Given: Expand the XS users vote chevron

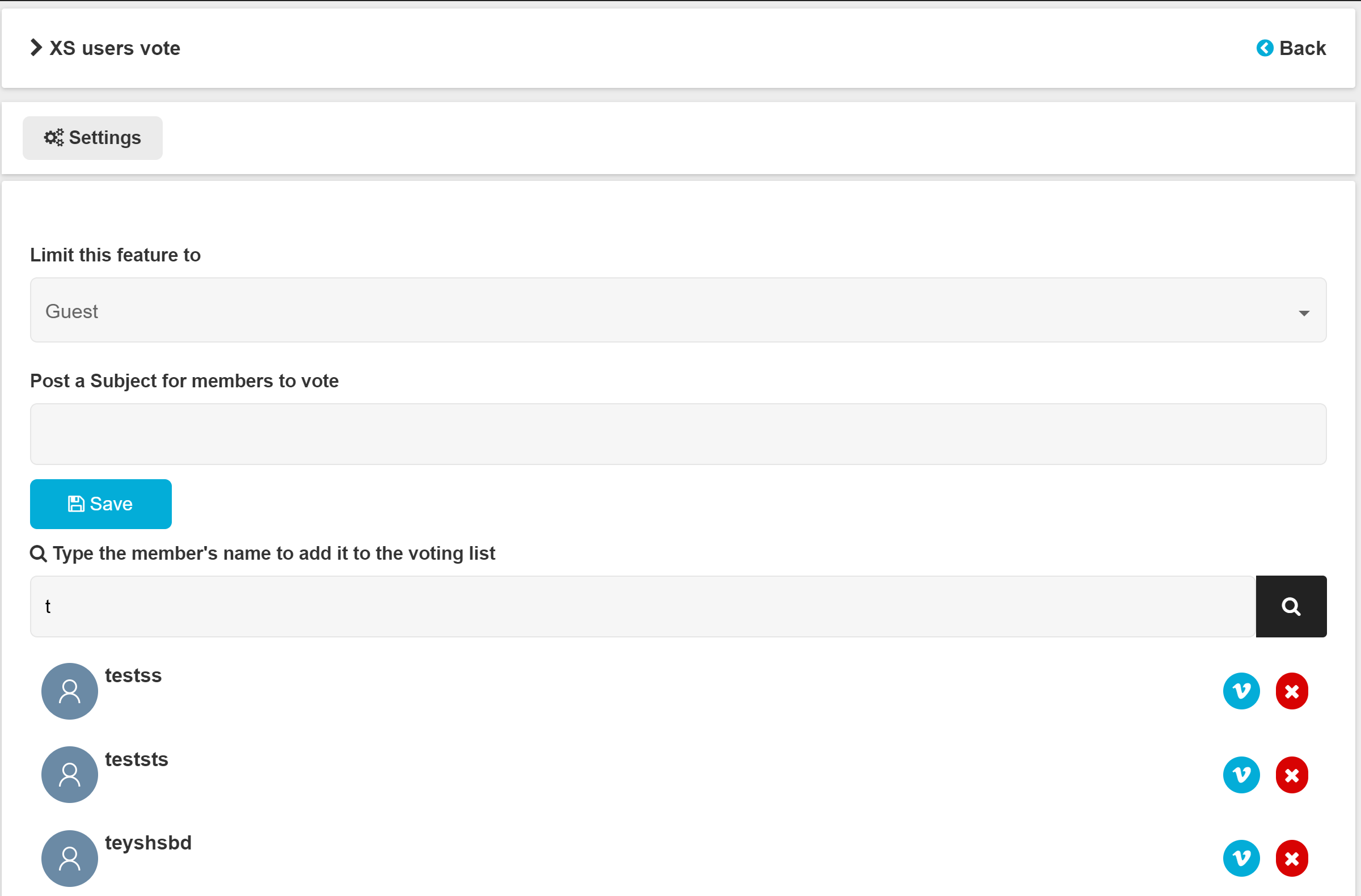Looking at the screenshot, I should point(36,48).
